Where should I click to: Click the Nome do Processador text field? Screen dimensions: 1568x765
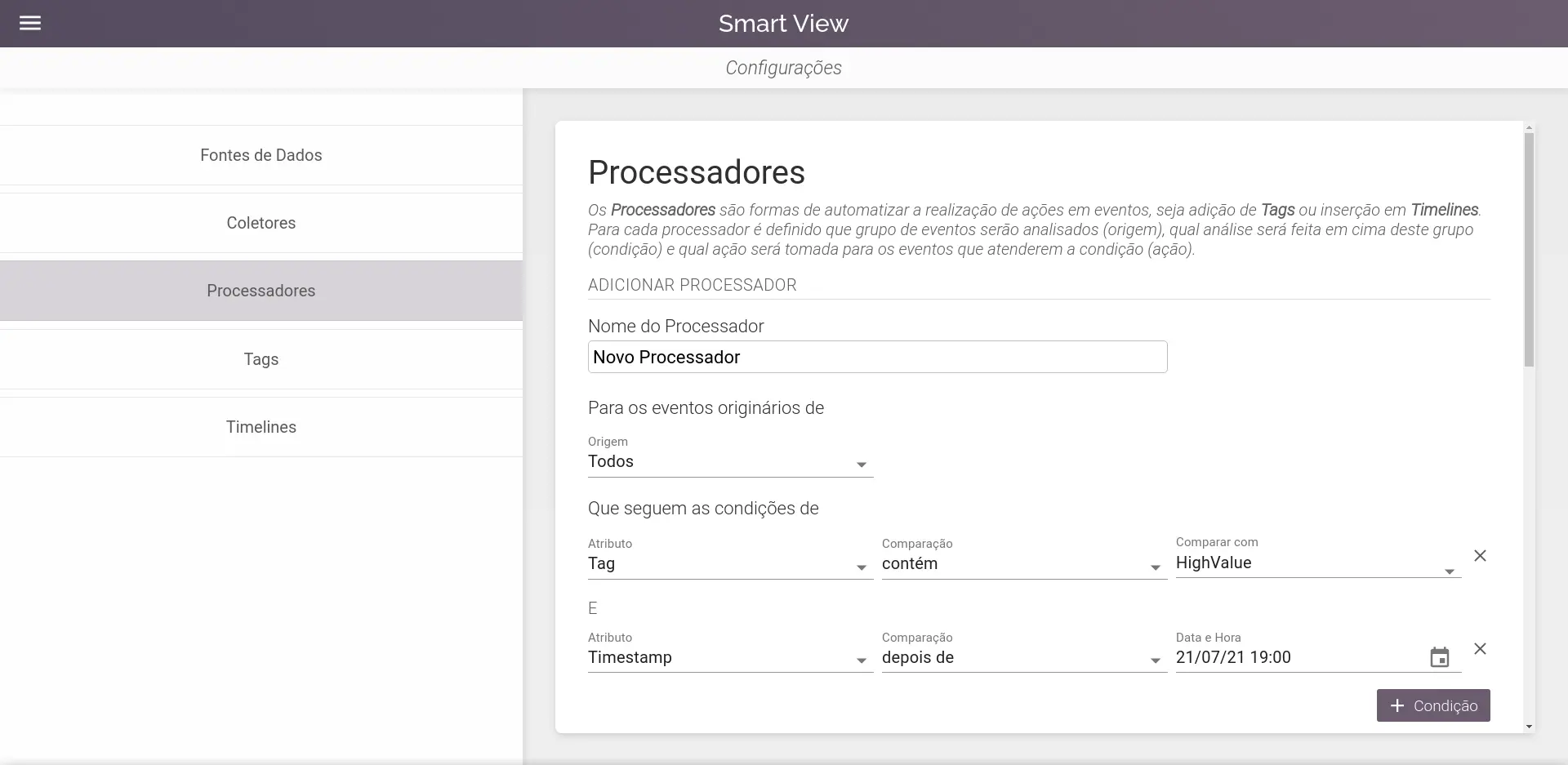pos(877,357)
